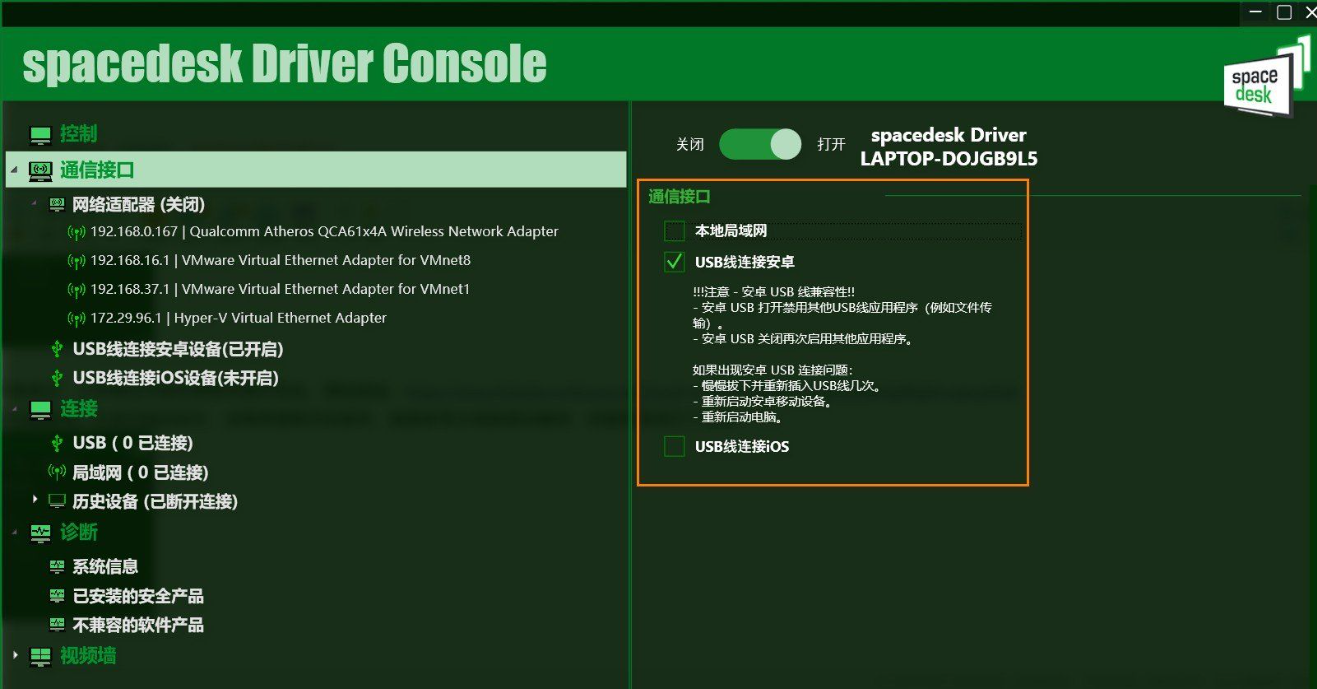This screenshot has height=689, width=1317.
Task: Open 系统信息 under diagnostics
Action: pyautogui.click(x=105, y=567)
